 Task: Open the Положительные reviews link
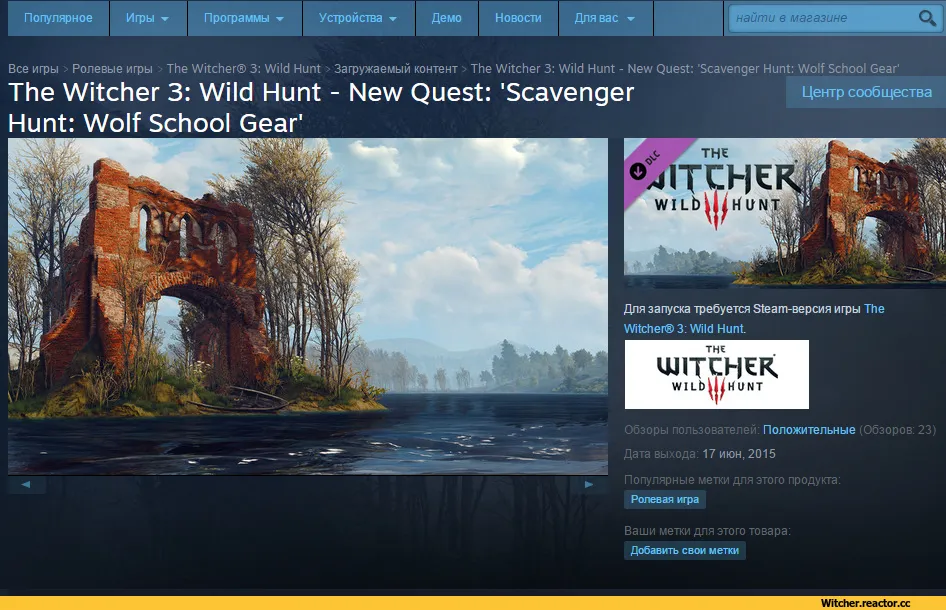coord(809,430)
